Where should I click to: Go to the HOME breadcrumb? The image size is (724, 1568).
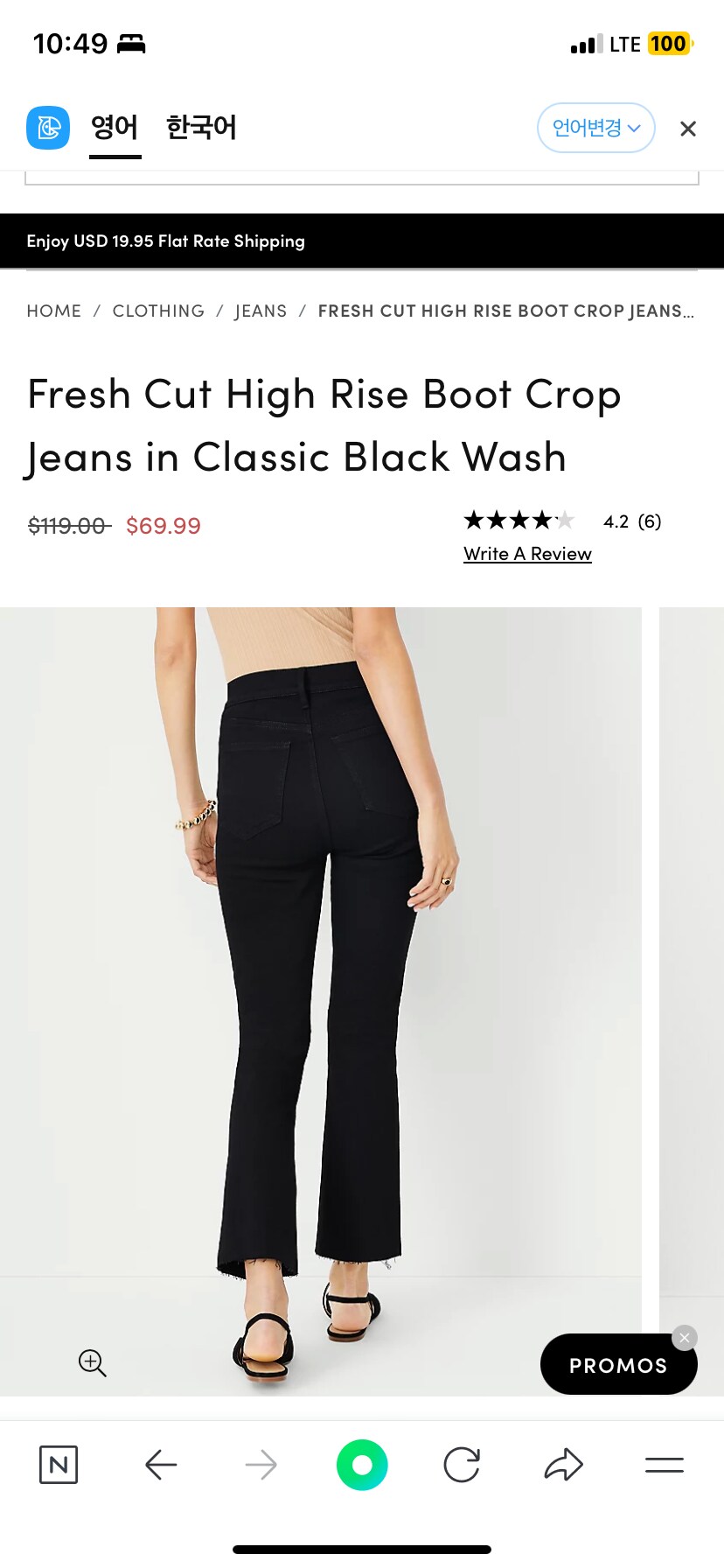coord(54,311)
